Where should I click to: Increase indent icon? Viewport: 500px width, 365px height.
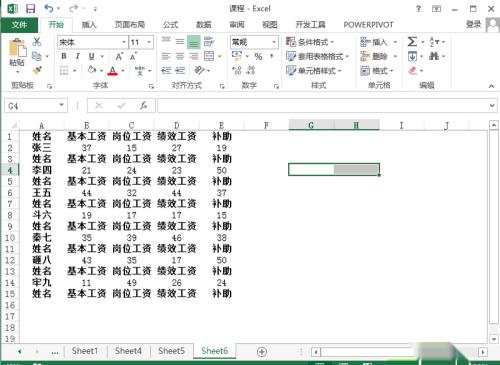pyautogui.click(x=180, y=70)
